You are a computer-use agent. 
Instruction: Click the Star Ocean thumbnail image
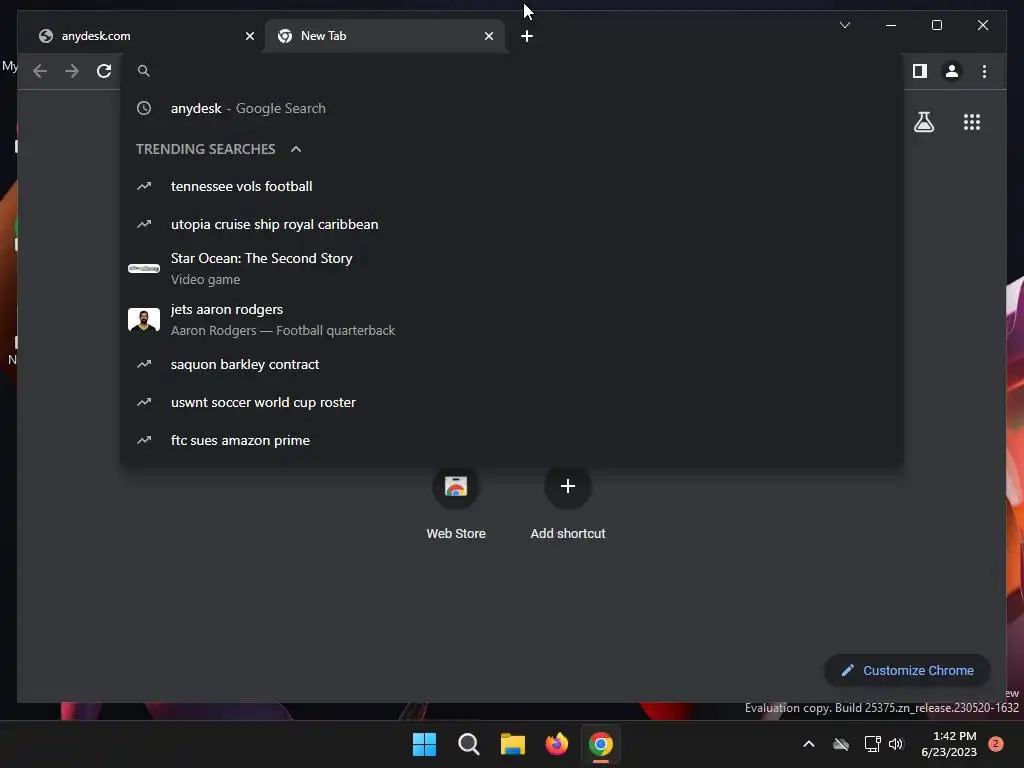click(144, 268)
